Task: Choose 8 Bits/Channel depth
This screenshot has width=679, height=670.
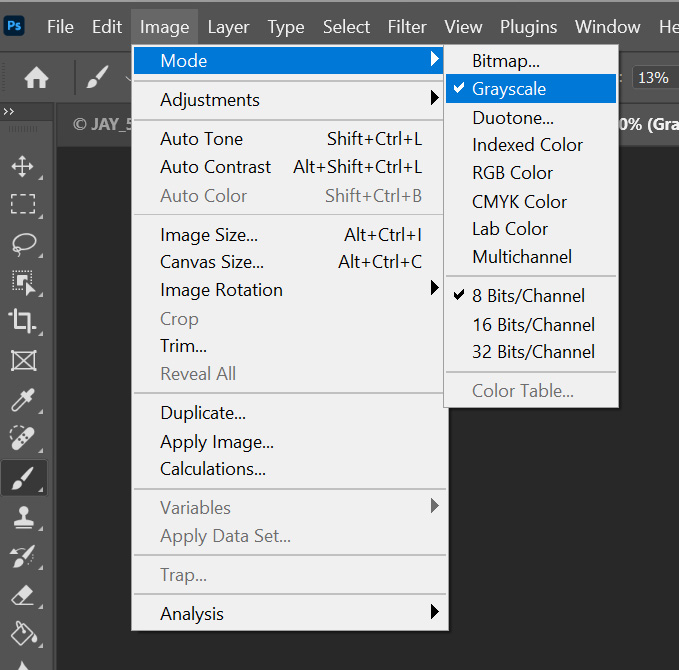Action: [531, 296]
